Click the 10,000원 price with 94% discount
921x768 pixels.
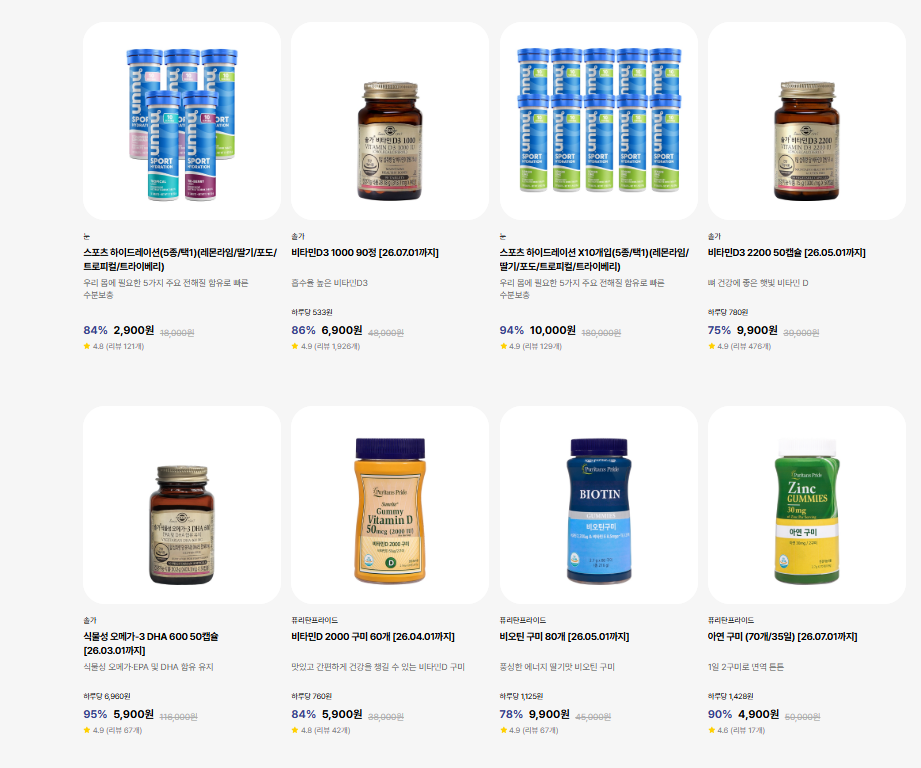pos(552,330)
